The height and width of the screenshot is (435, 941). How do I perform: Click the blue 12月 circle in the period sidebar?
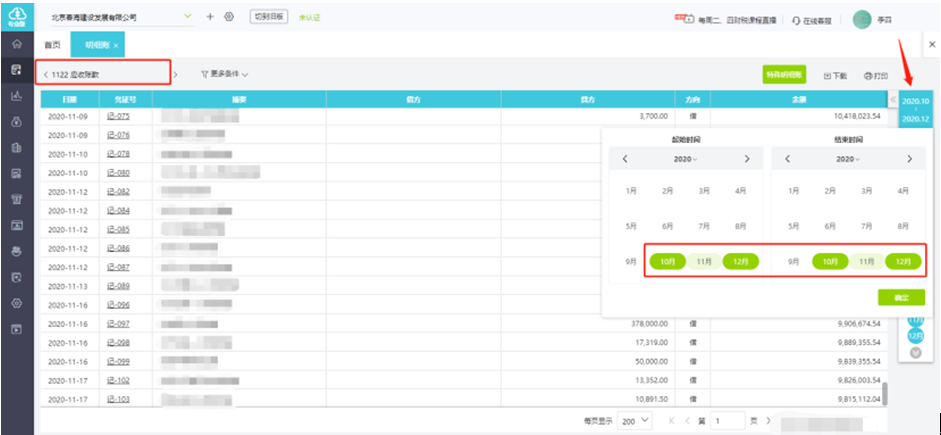(x=915, y=335)
